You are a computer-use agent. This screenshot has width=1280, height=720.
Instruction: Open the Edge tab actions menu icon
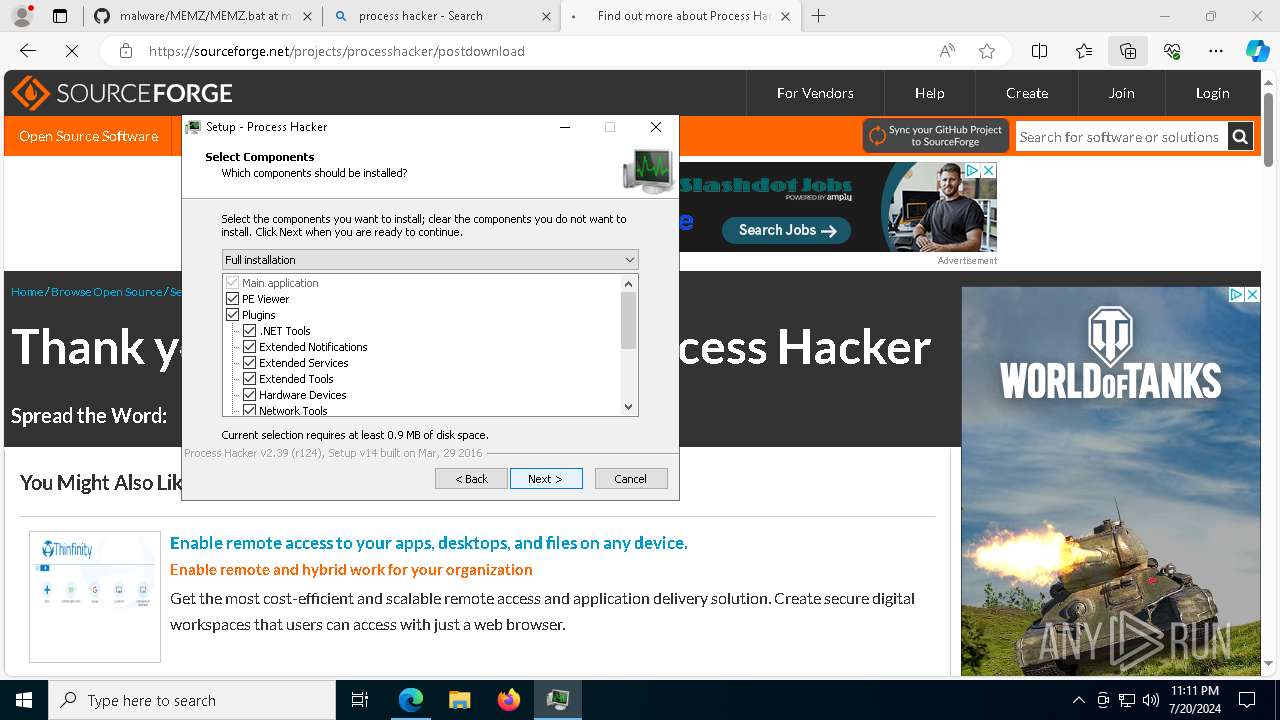click(60, 16)
